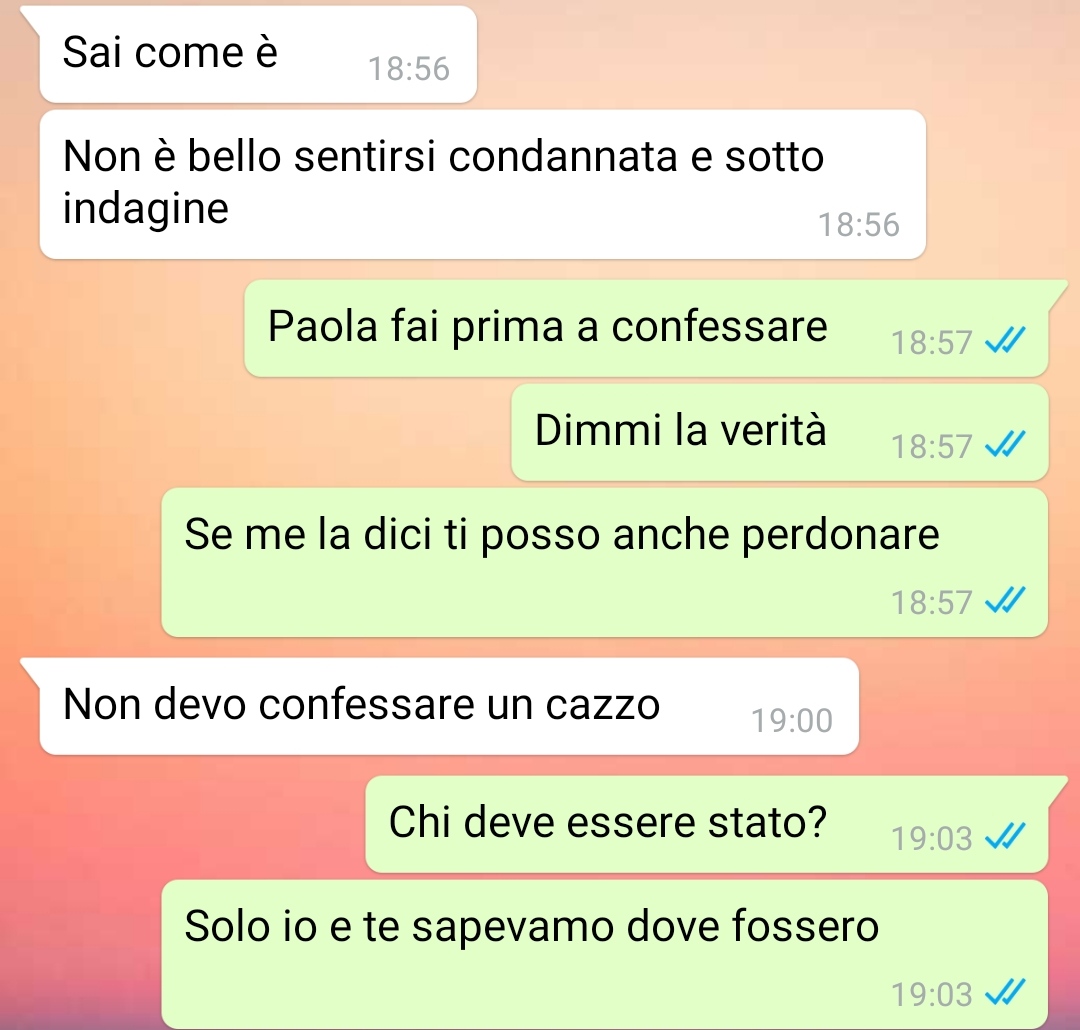The width and height of the screenshot is (1080, 1030).
Task: Tap the 'Dimmi la verità' bubble
Action: pos(780,432)
